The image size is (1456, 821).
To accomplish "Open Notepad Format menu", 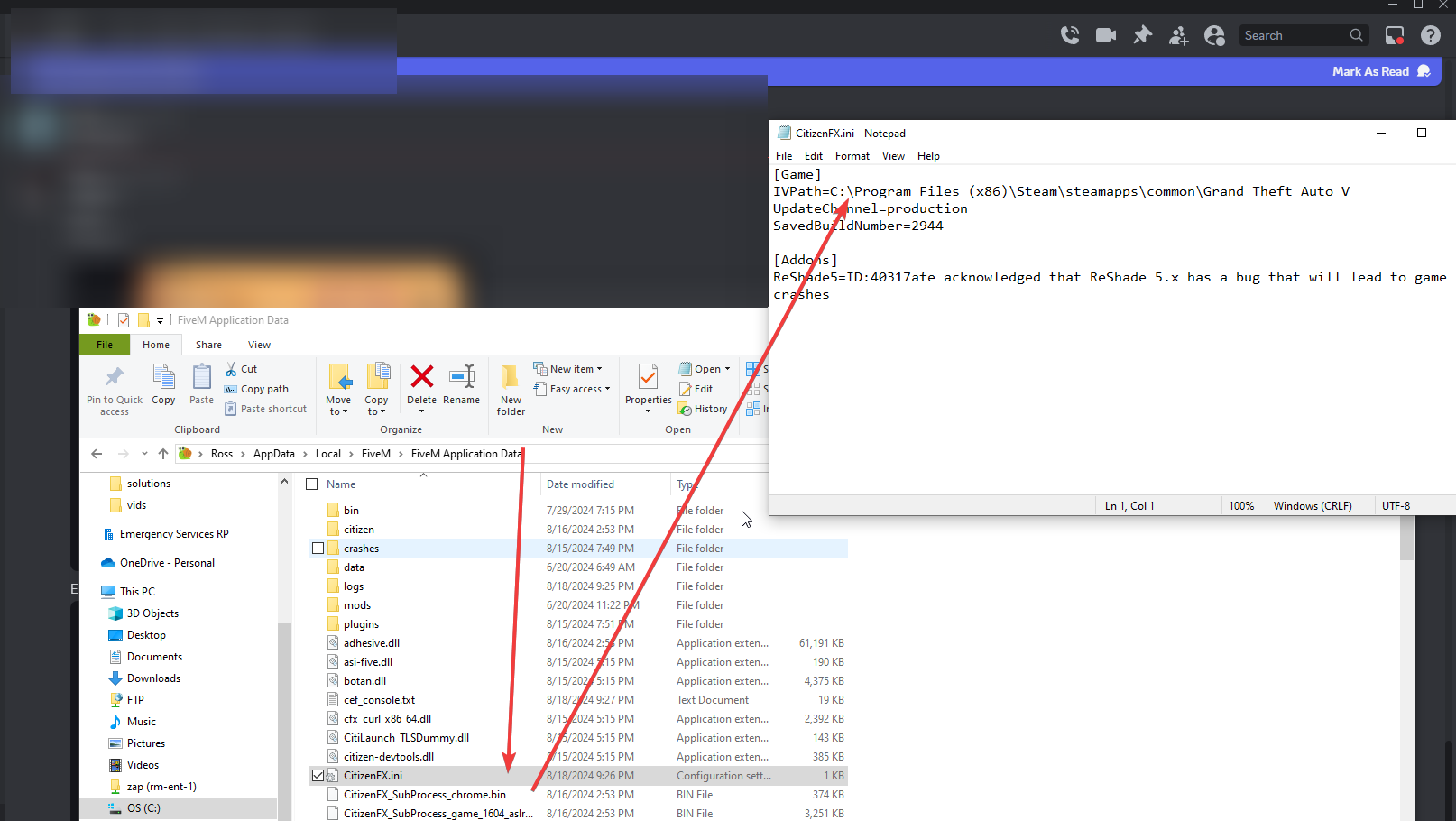I will click(x=852, y=156).
